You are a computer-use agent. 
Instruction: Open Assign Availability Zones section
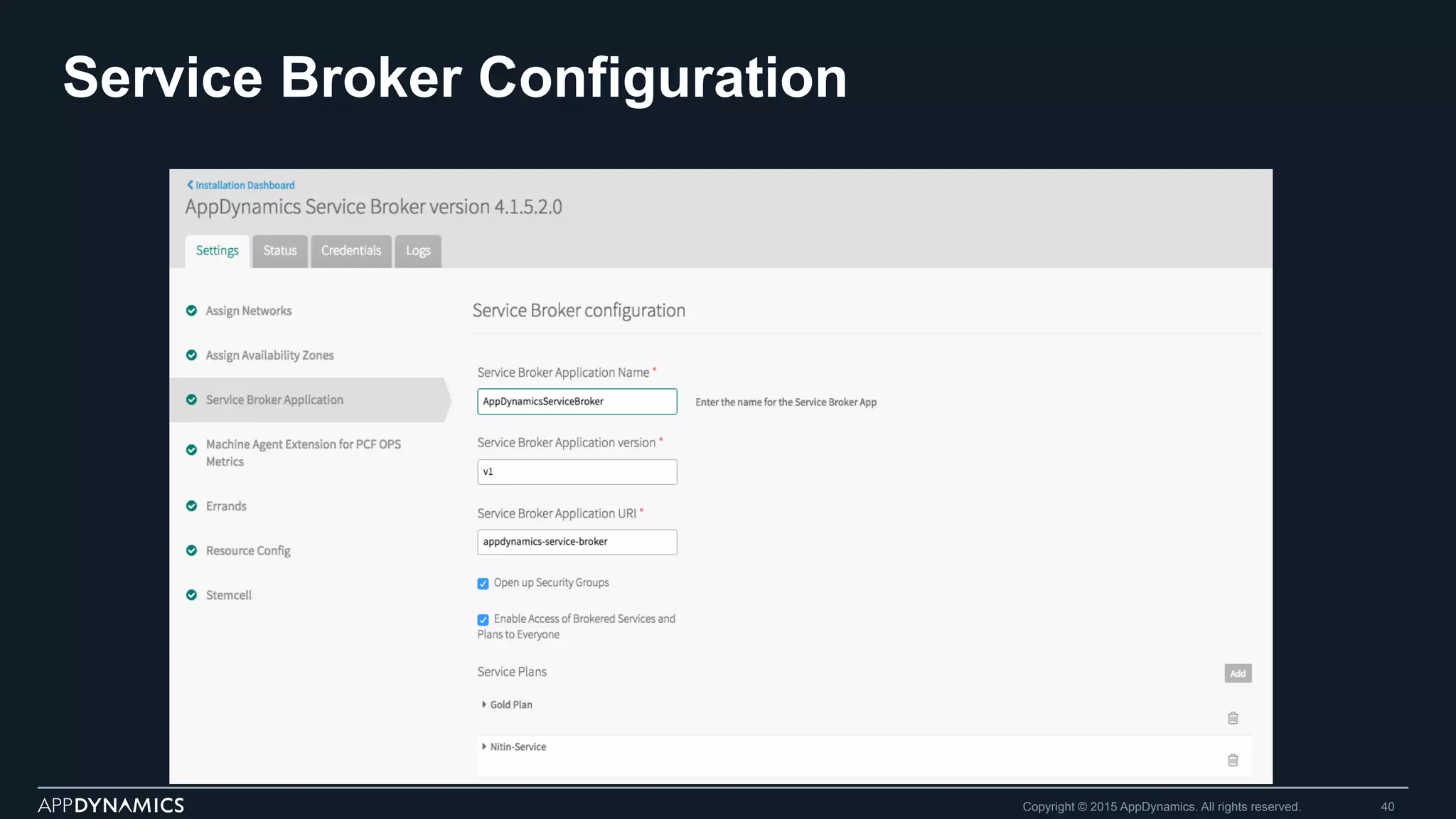click(x=269, y=355)
